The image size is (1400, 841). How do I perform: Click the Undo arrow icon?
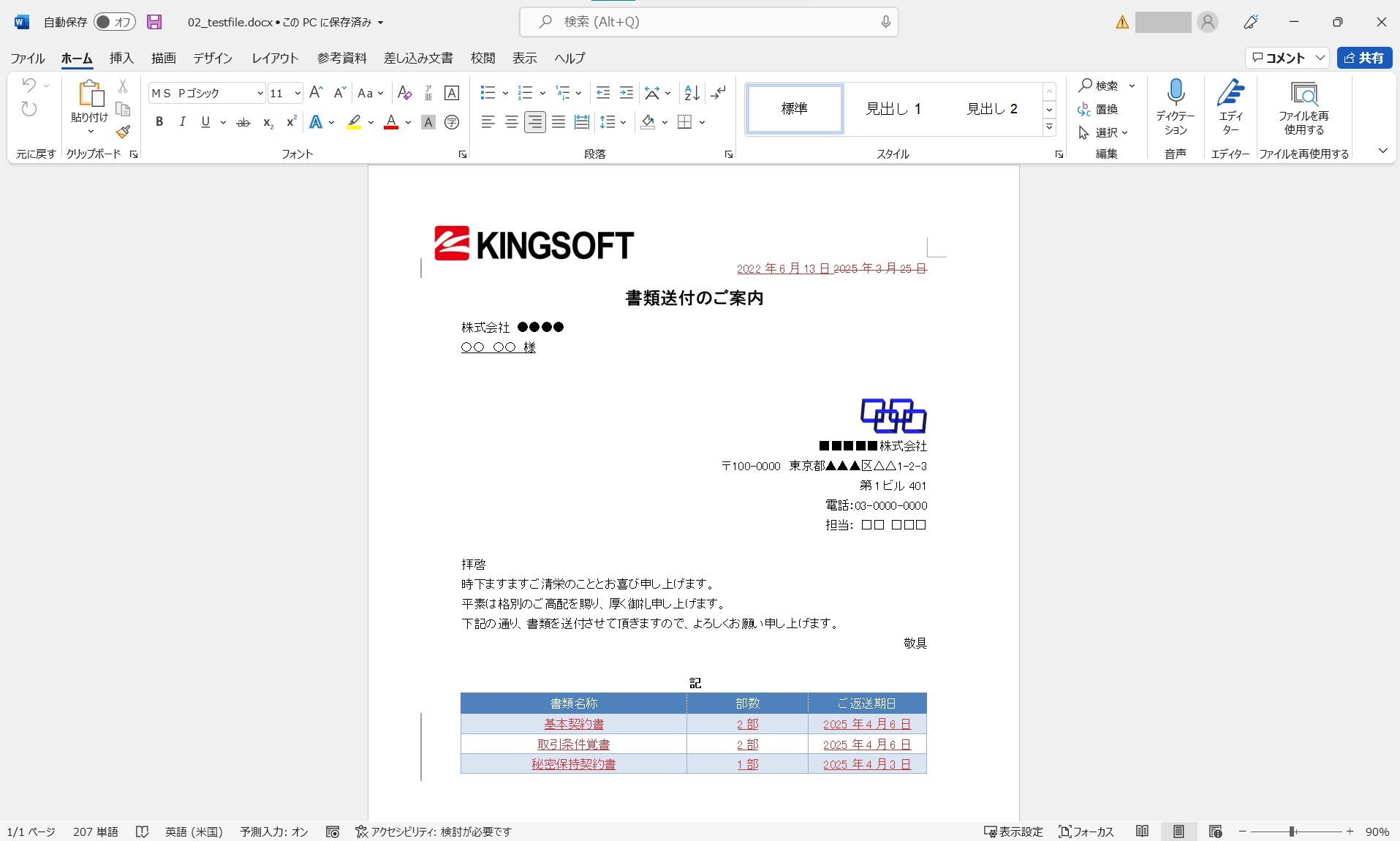[29, 86]
